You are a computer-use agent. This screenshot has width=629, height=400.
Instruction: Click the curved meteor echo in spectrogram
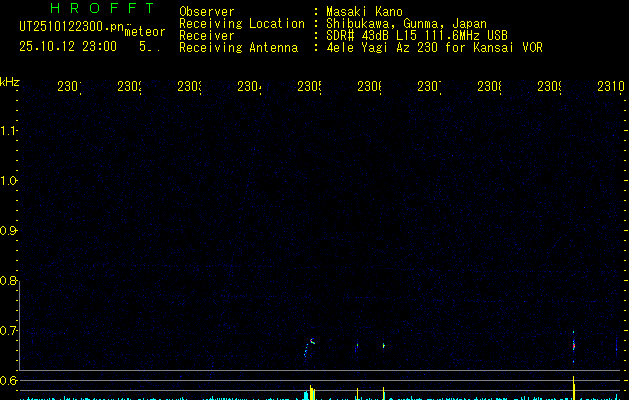(x=310, y=346)
